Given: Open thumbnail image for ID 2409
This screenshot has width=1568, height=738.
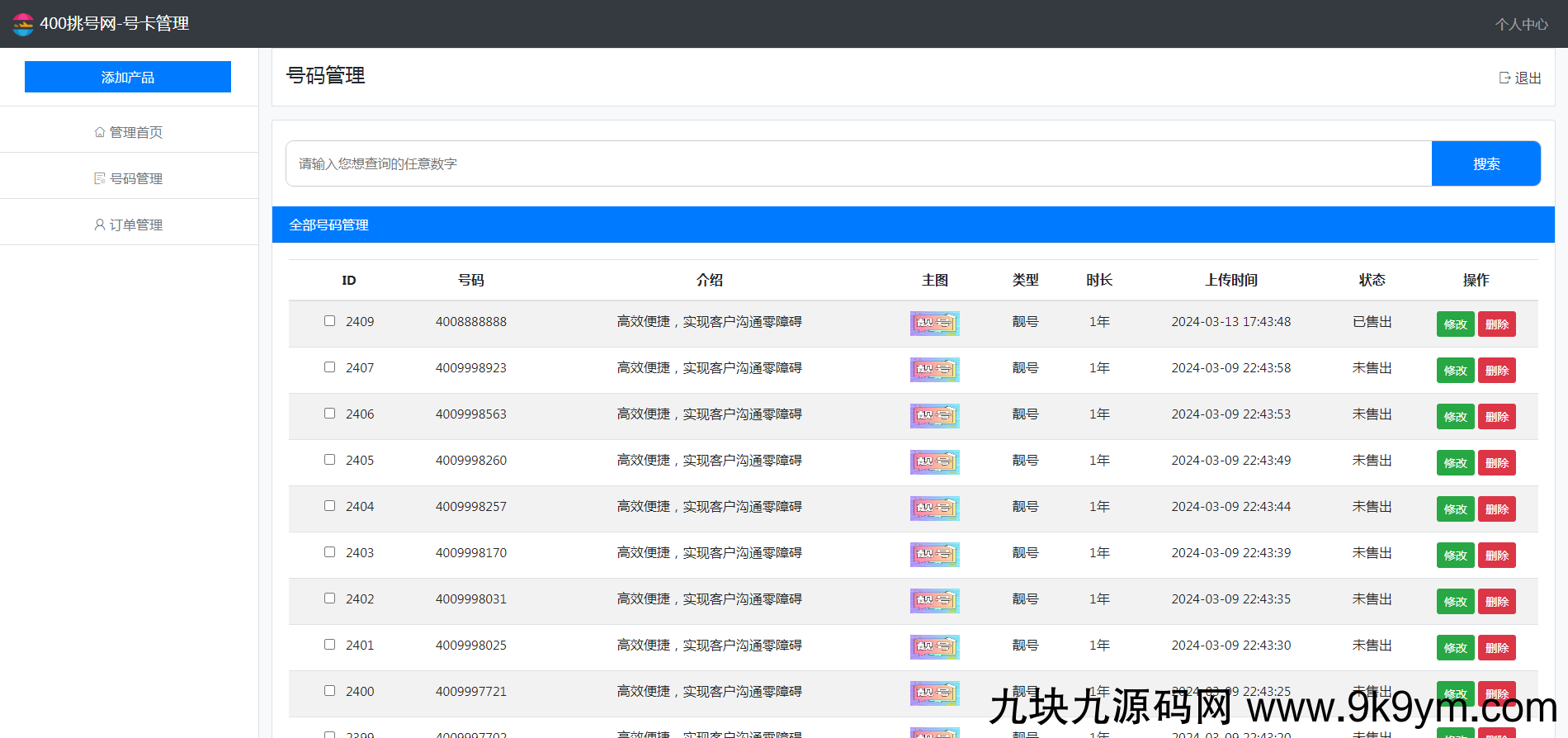Looking at the screenshot, I should 934,323.
